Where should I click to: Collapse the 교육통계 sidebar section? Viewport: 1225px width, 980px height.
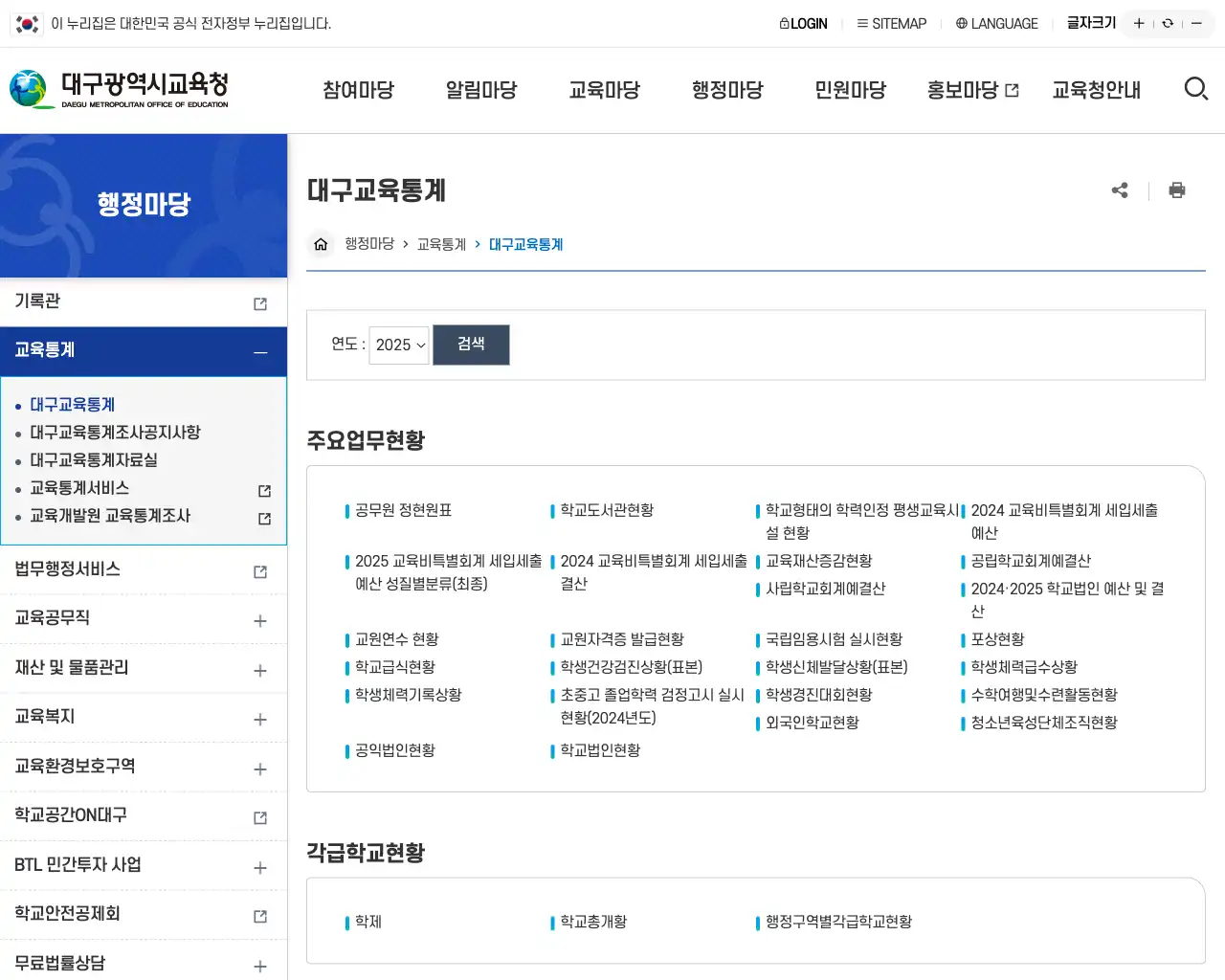(x=259, y=352)
